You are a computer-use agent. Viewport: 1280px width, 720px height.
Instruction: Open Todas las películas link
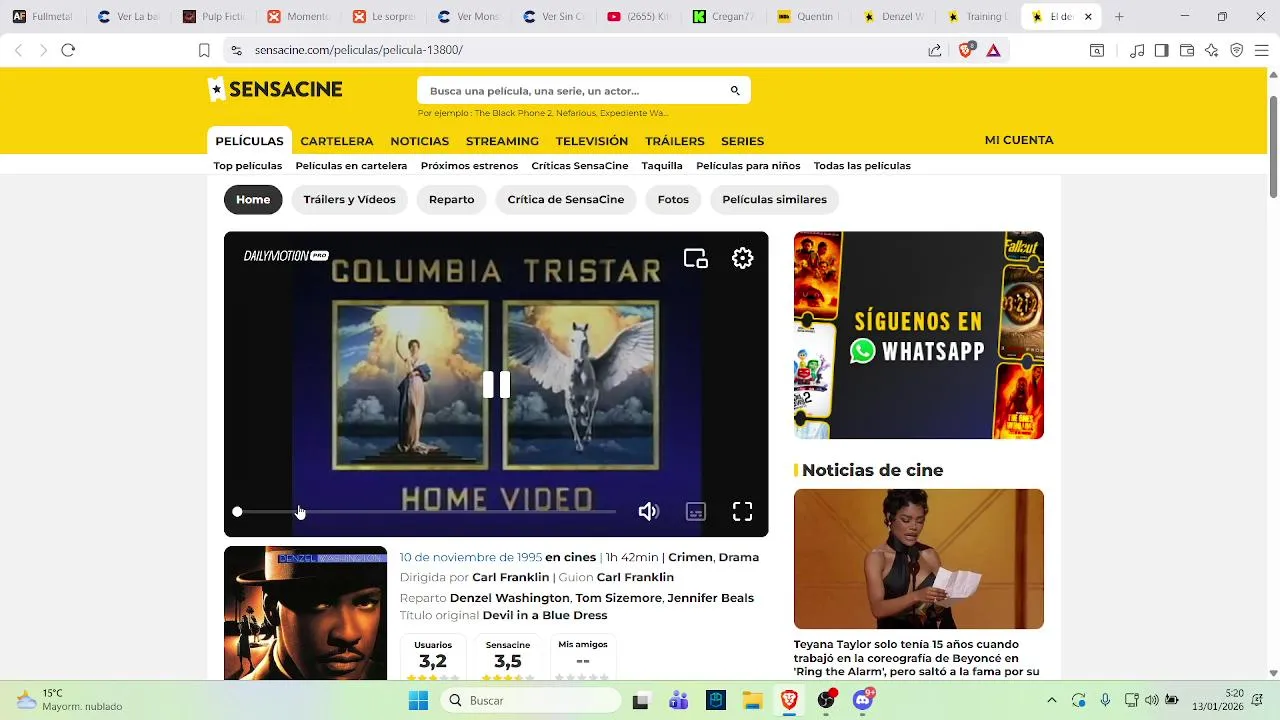862,166
